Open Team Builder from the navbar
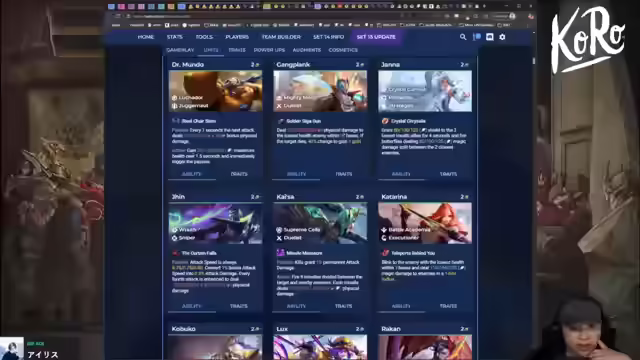640x360 pixels. pyautogui.click(x=281, y=37)
